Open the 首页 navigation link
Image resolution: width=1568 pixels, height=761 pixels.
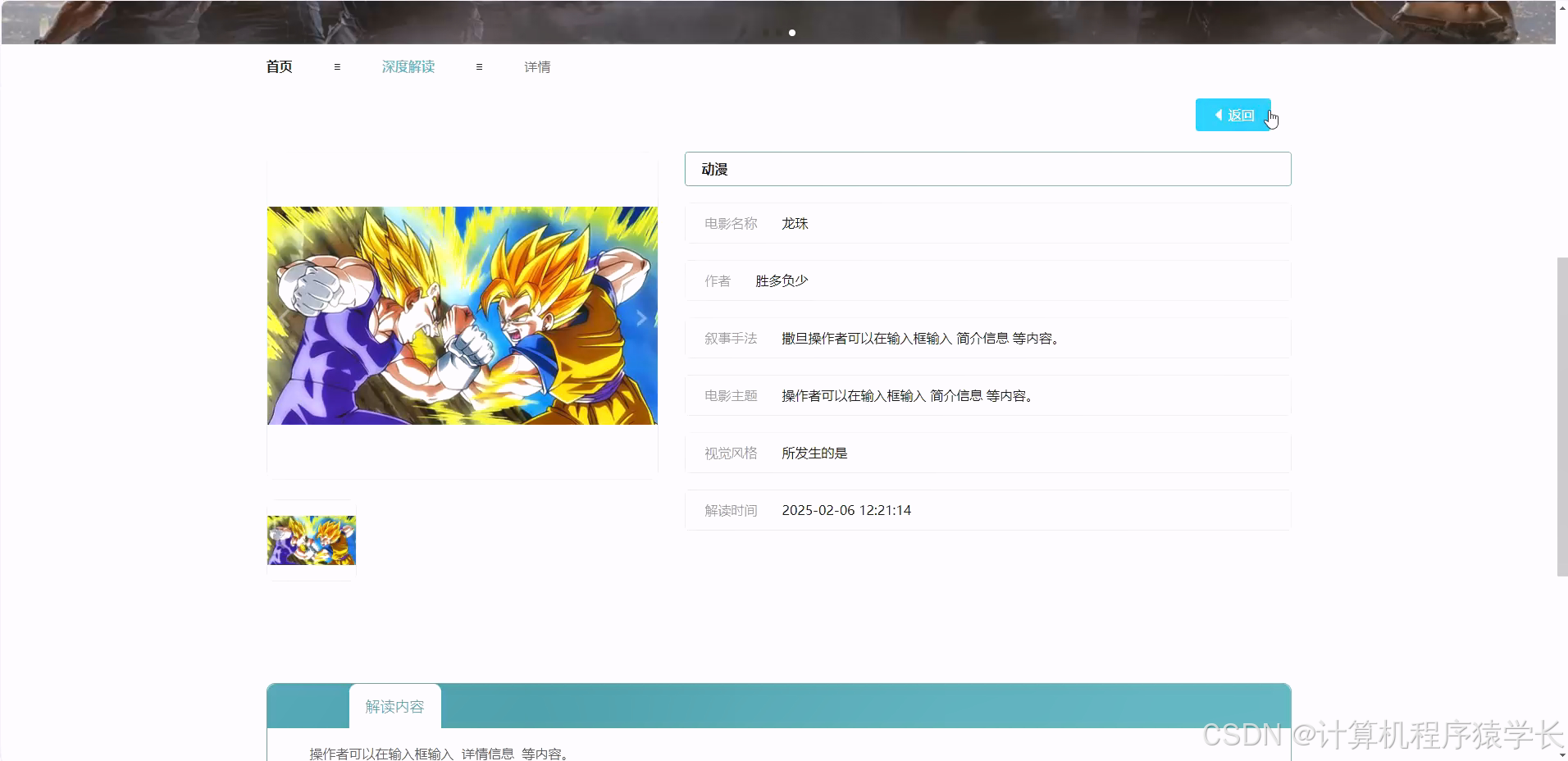coord(278,66)
